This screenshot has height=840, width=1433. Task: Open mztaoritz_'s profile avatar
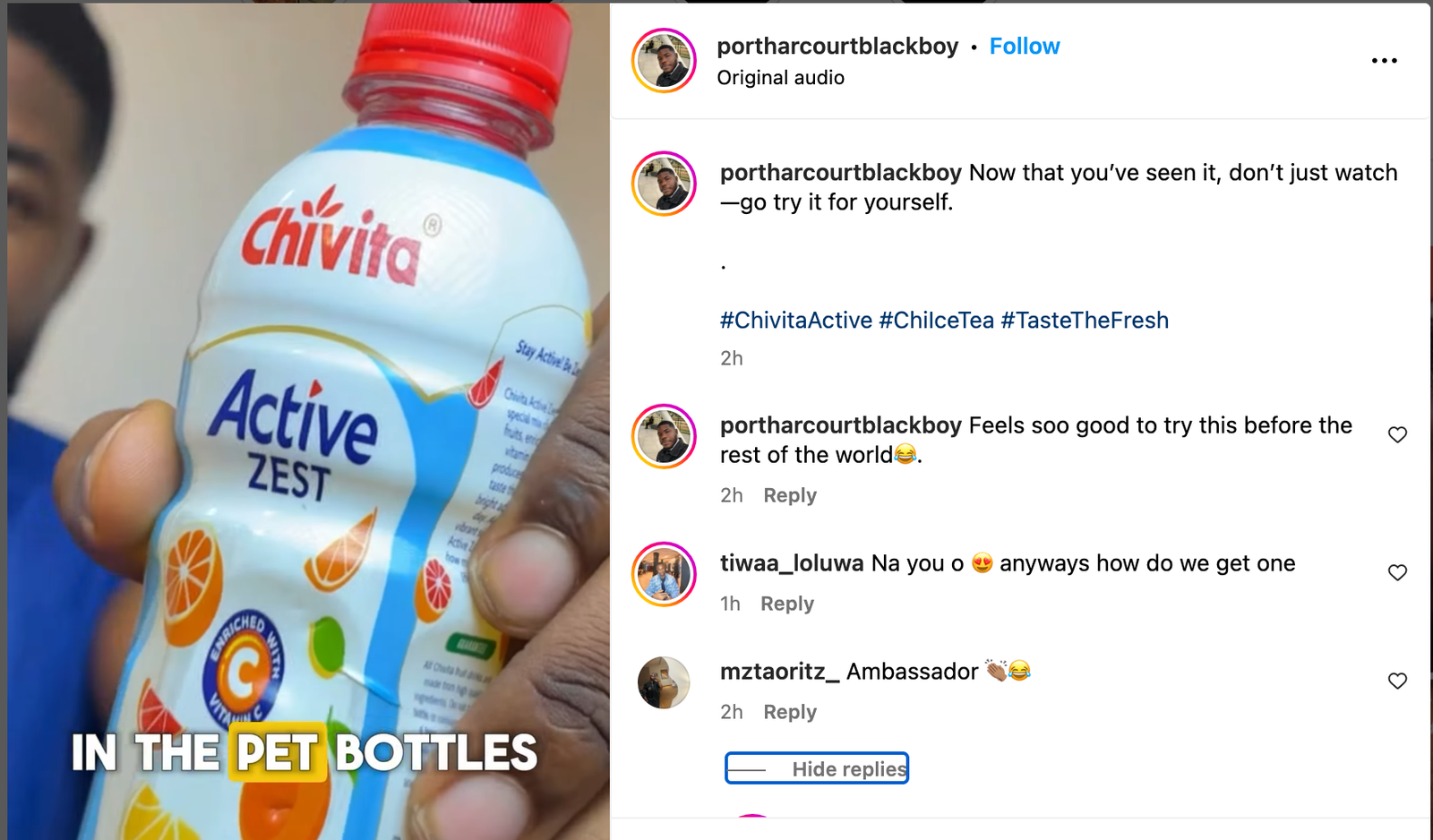(x=664, y=682)
